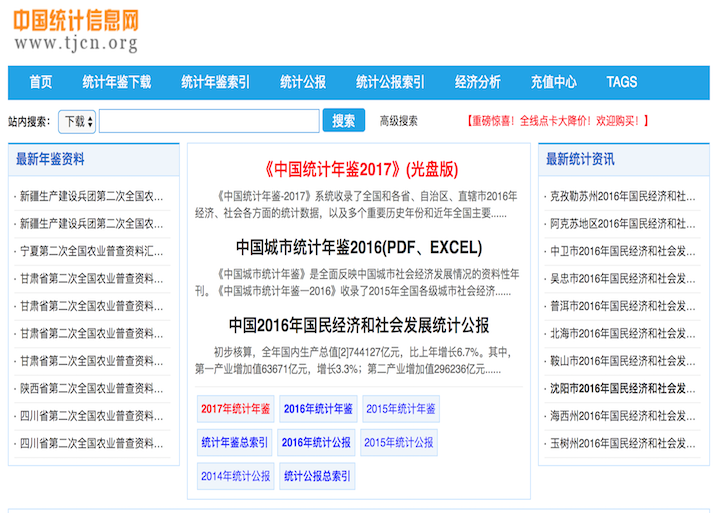Open the 高级搜索 link
The width and height of the screenshot is (720, 513).
[x=399, y=121]
